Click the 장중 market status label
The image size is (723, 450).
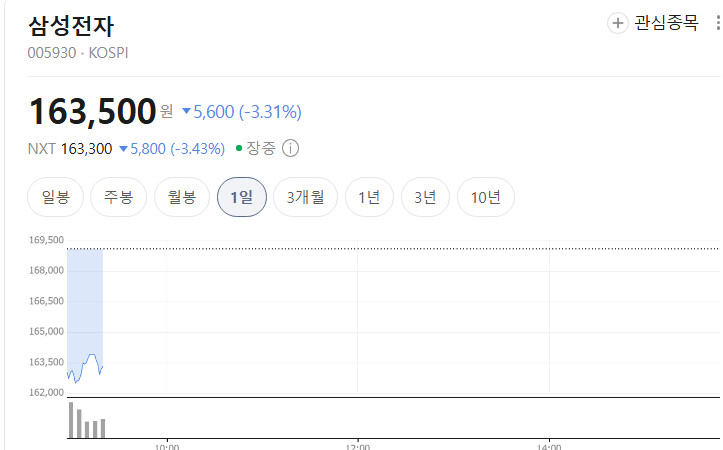coord(261,148)
